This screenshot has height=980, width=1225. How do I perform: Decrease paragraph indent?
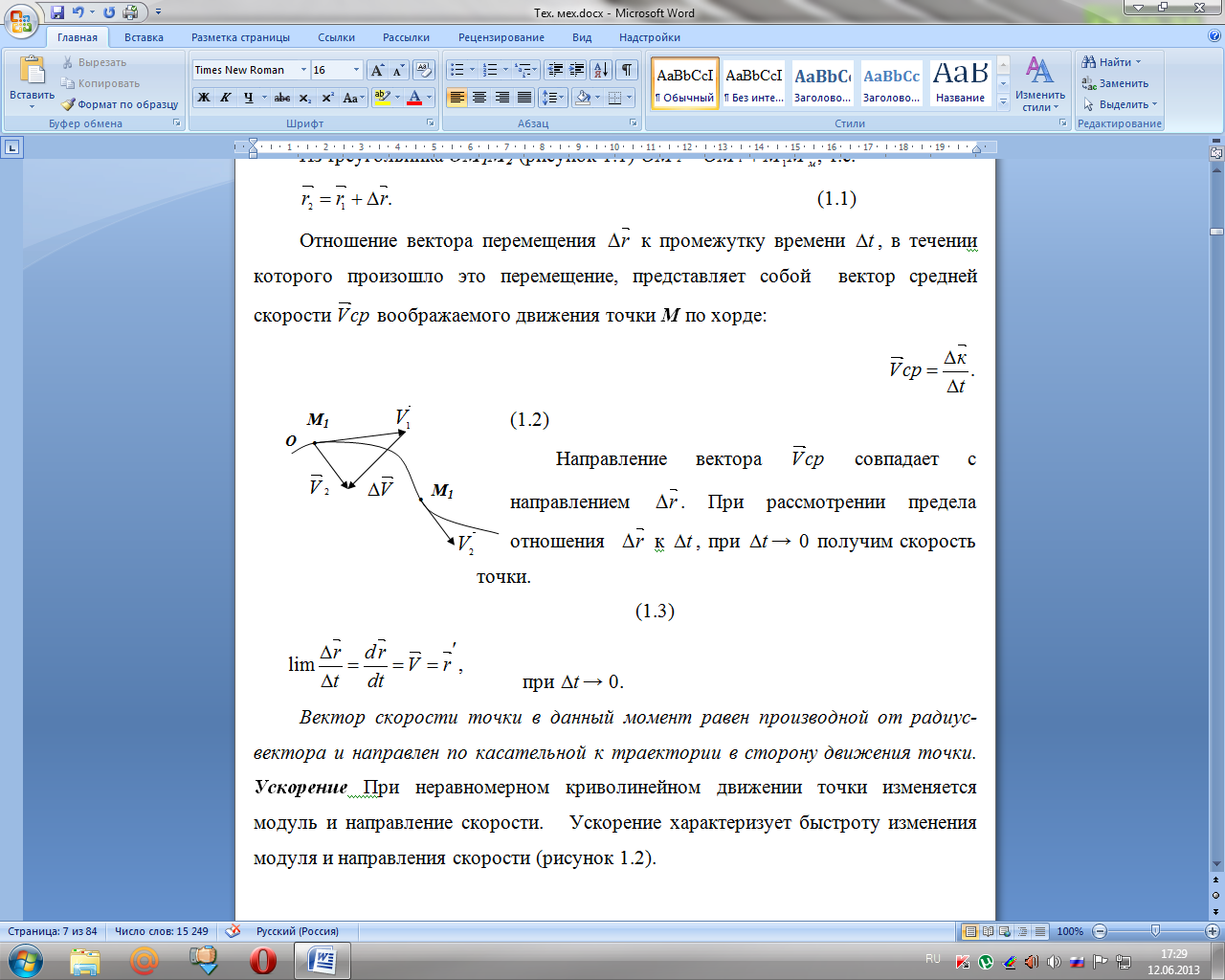point(555,70)
